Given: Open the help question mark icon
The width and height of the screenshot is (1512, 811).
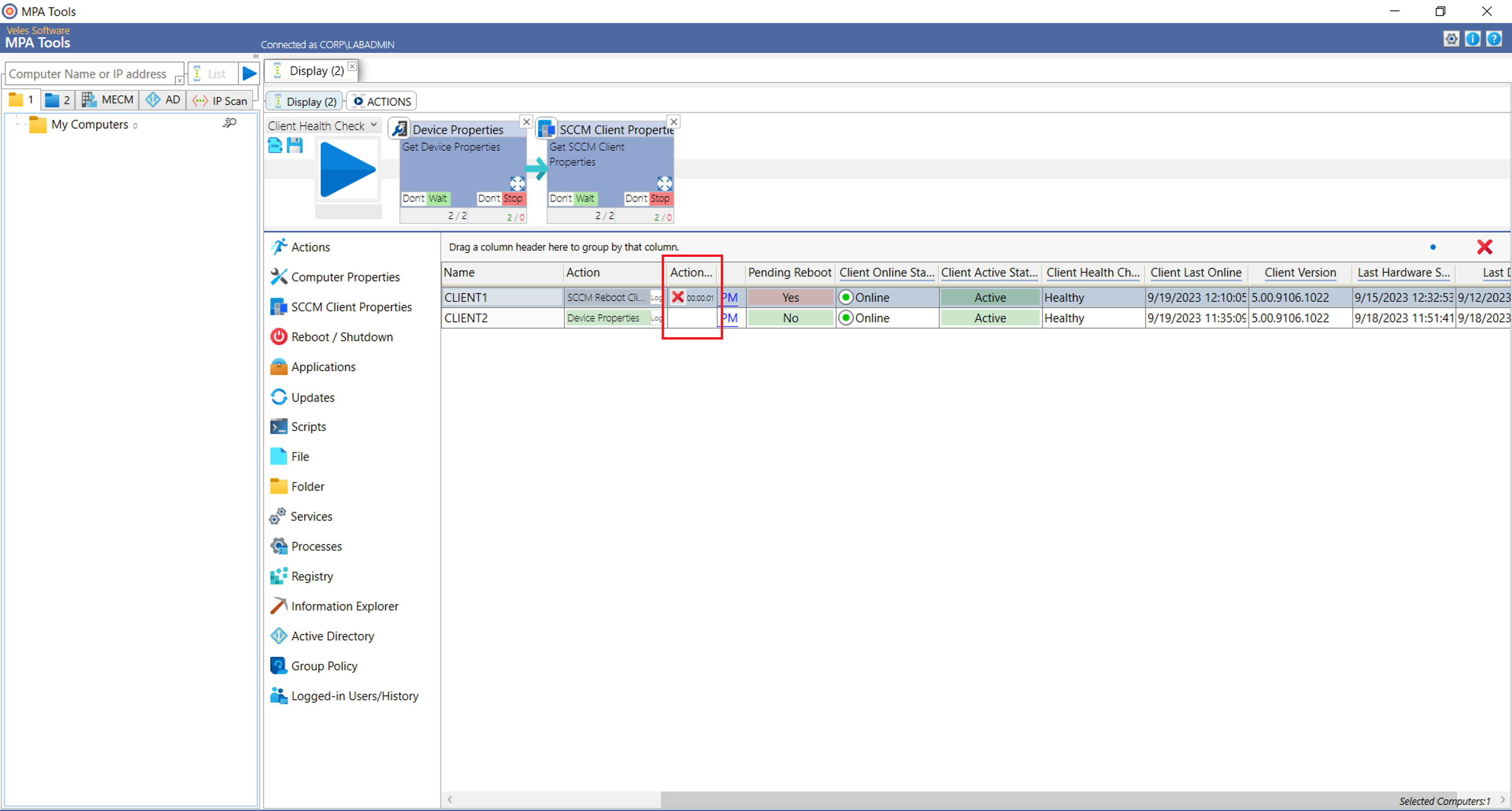Looking at the screenshot, I should point(1494,39).
